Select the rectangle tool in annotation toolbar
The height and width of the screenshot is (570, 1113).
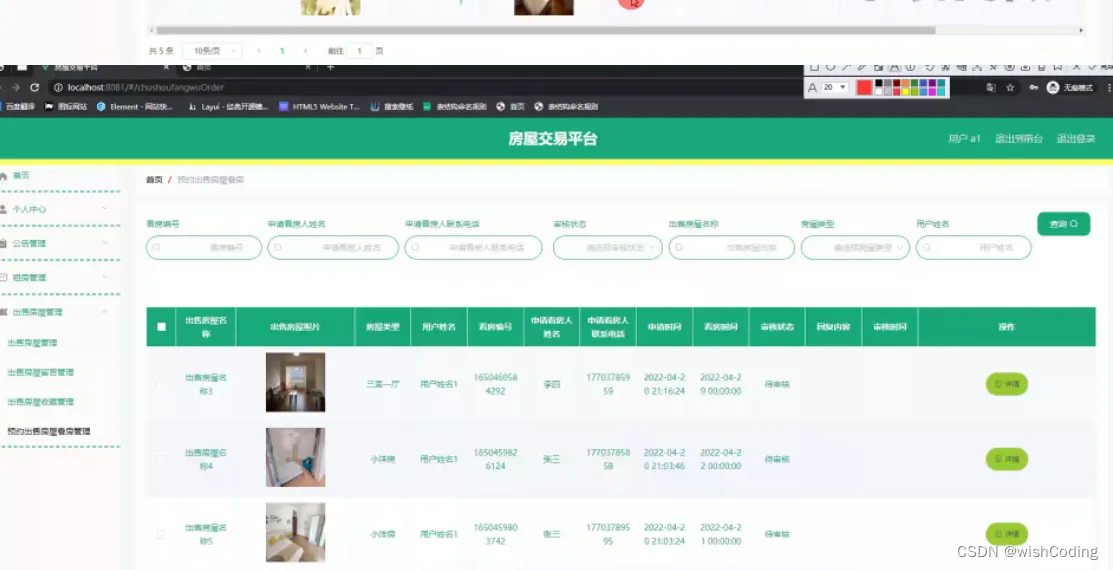814,67
